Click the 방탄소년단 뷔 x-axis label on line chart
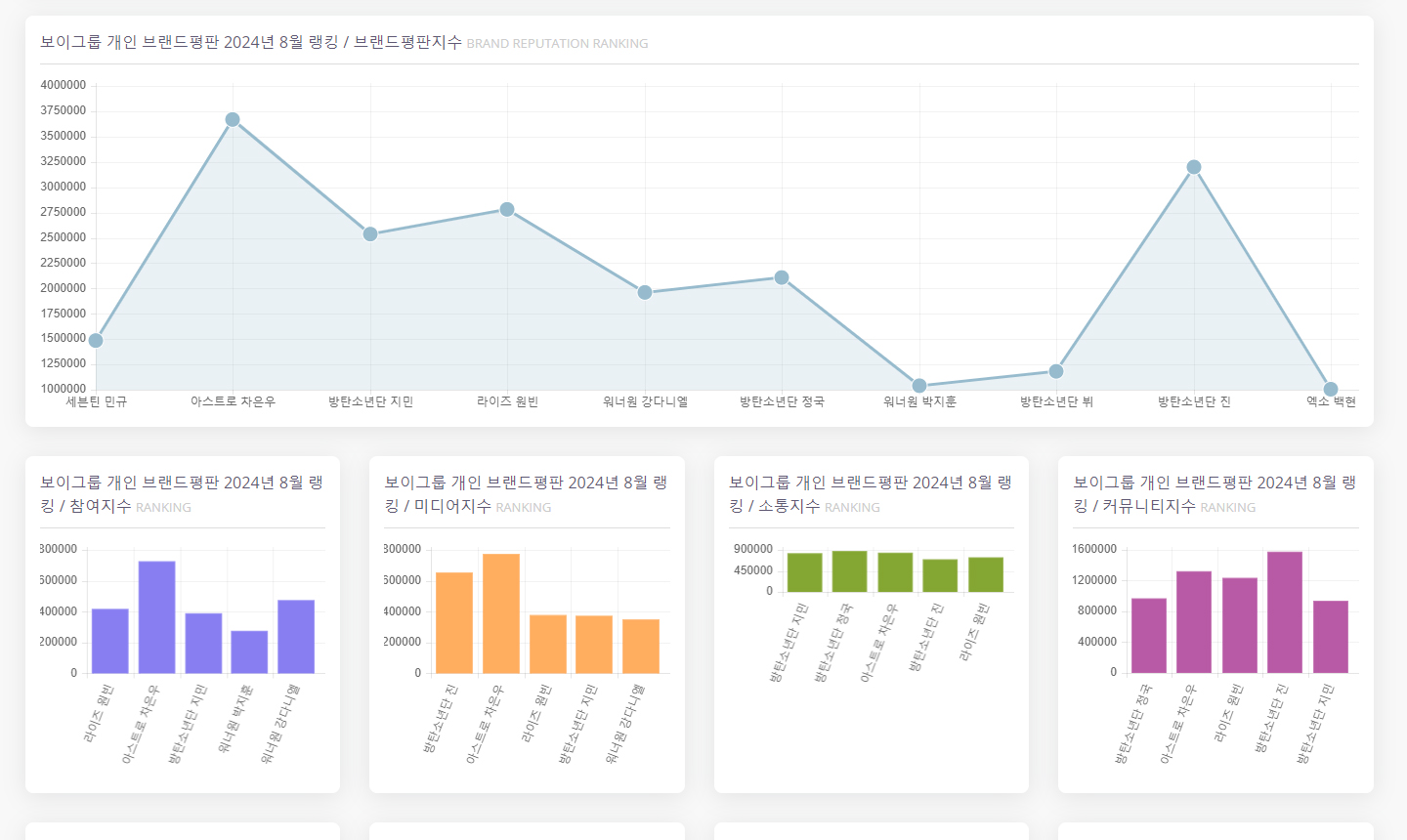This screenshot has height=840, width=1407. point(1056,402)
